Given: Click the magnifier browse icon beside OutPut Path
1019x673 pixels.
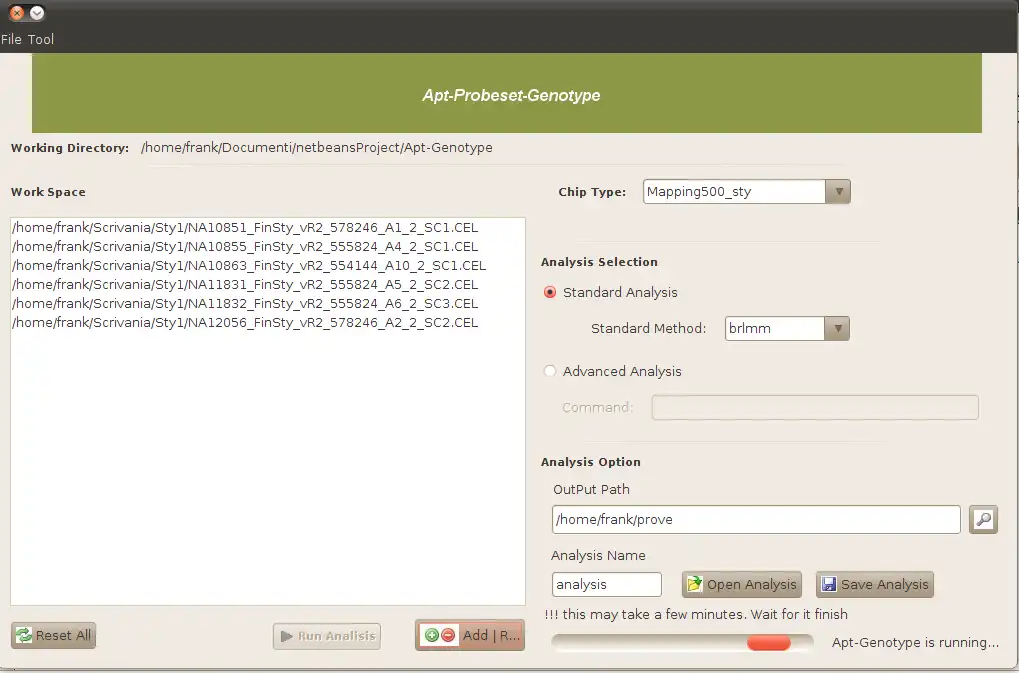Looking at the screenshot, I should coord(983,520).
